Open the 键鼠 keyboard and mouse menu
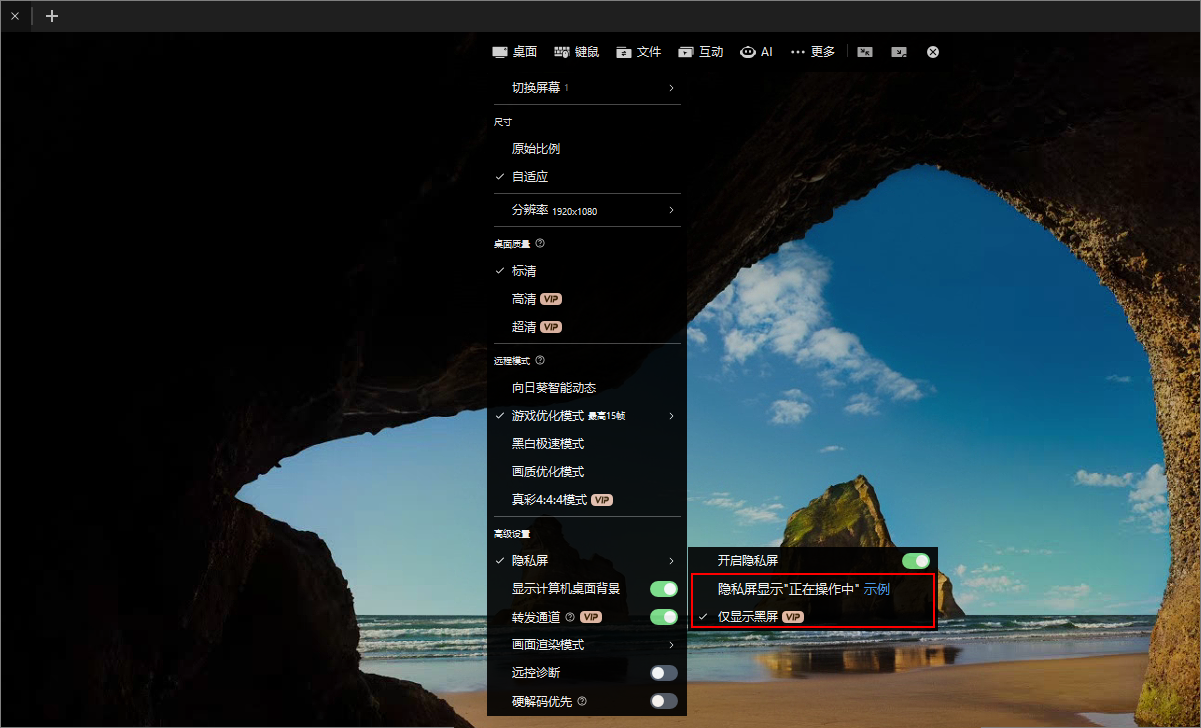 click(576, 52)
